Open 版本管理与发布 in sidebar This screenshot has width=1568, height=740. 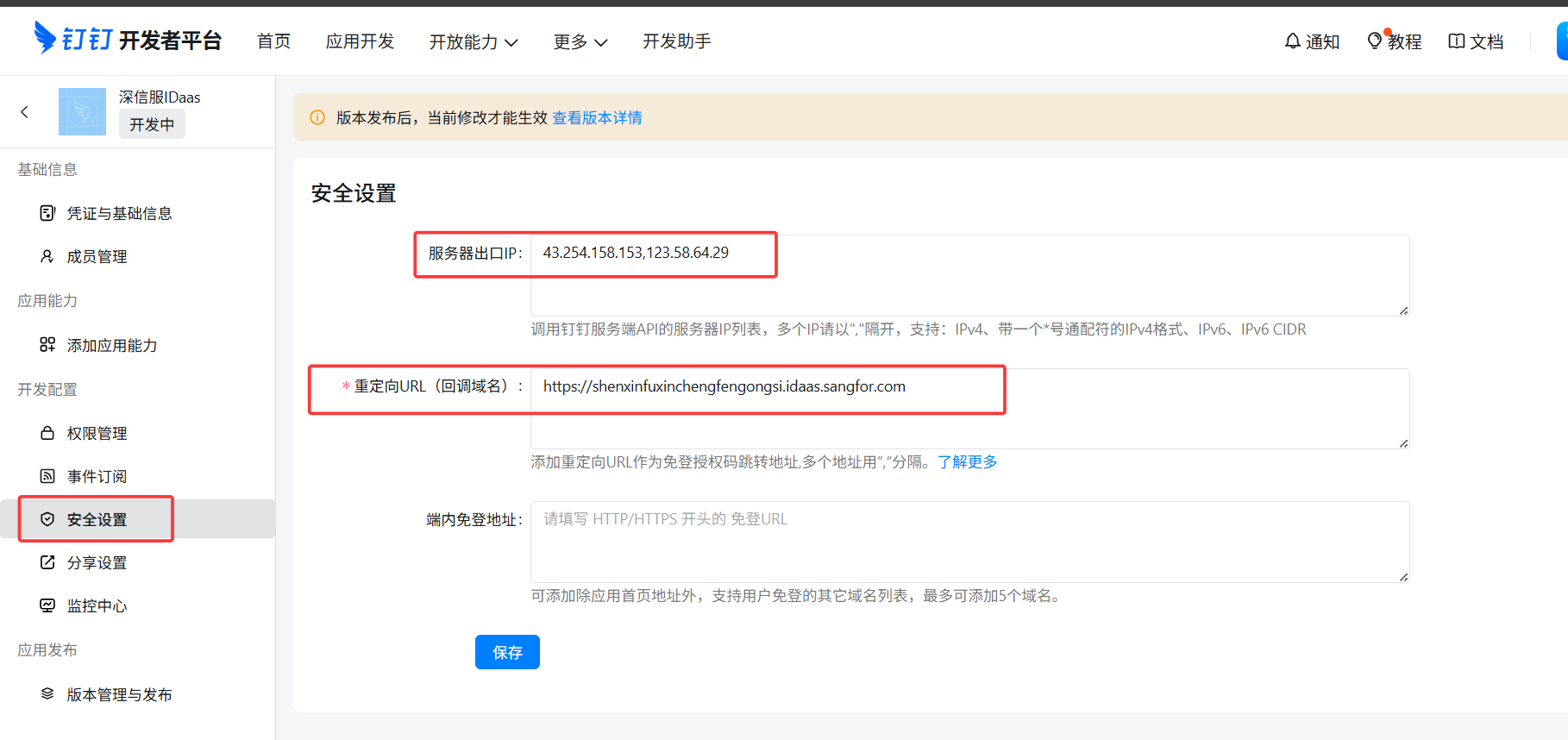pyautogui.click(x=119, y=694)
